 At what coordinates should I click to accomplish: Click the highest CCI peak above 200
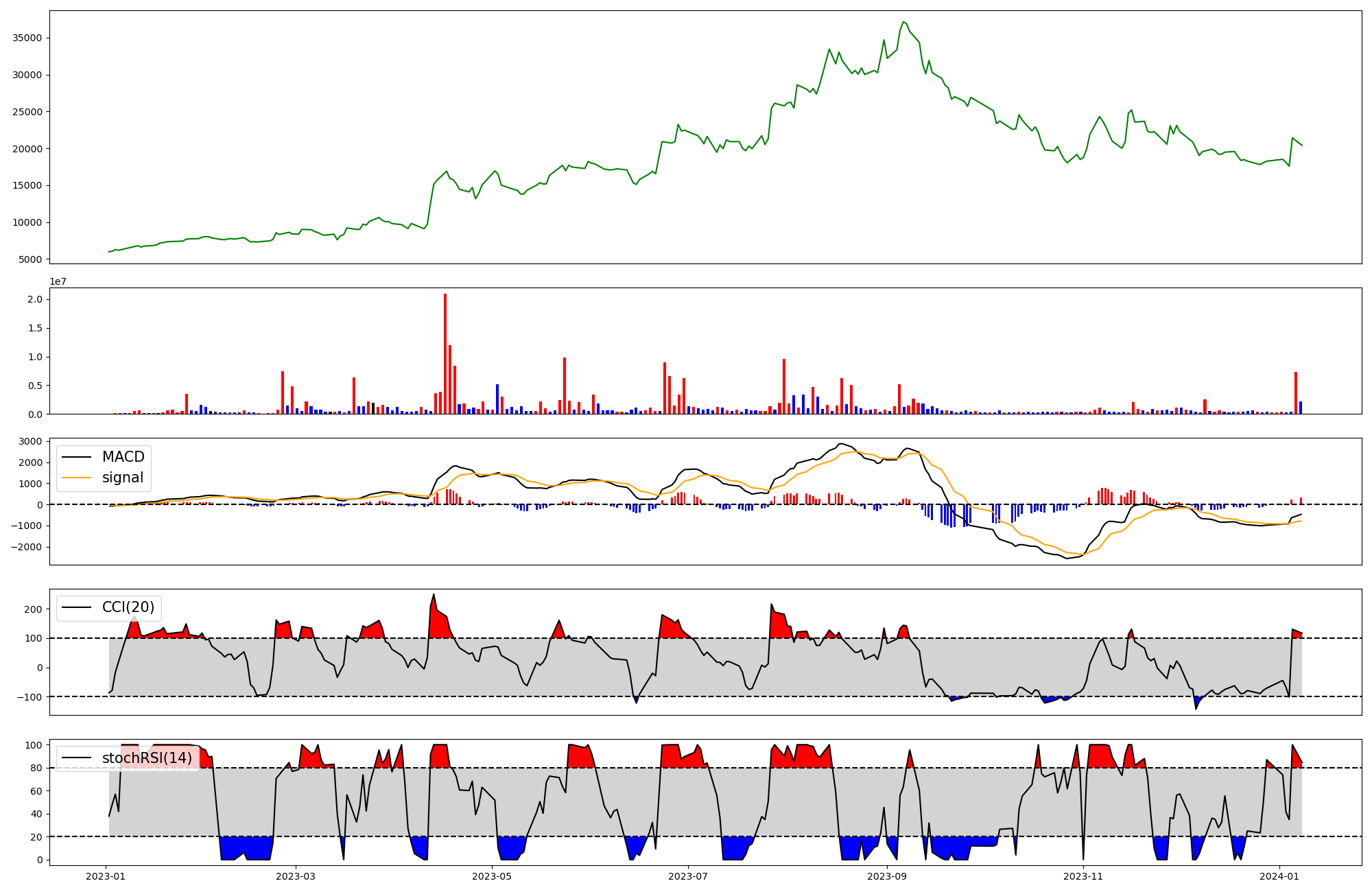(434, 595)
